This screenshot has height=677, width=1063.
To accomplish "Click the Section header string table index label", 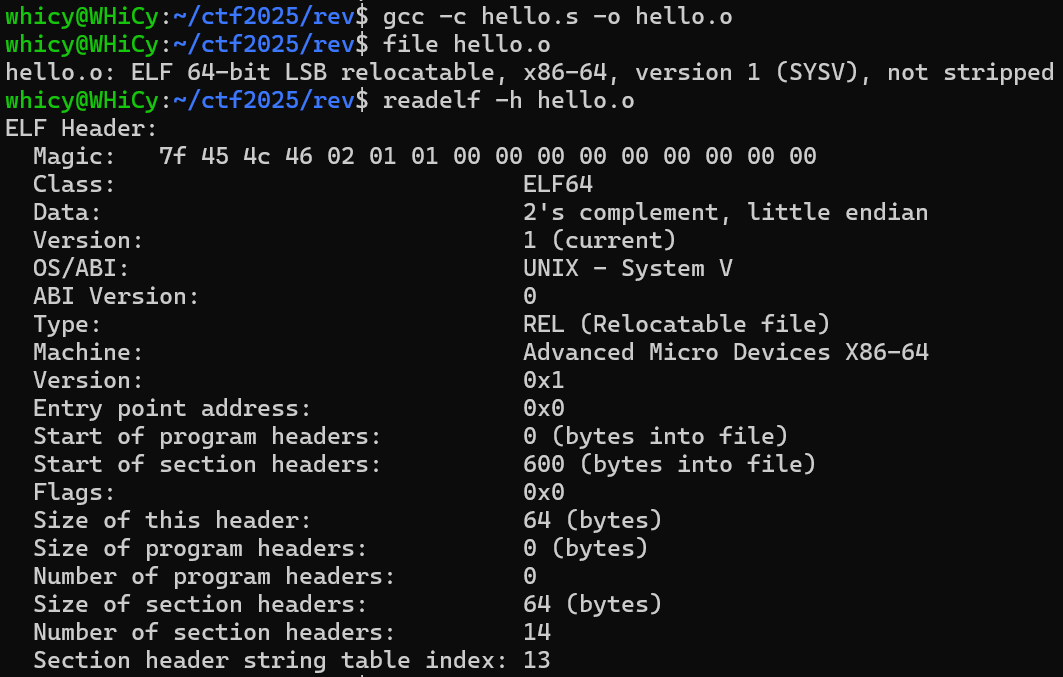I will pos(270,660).
